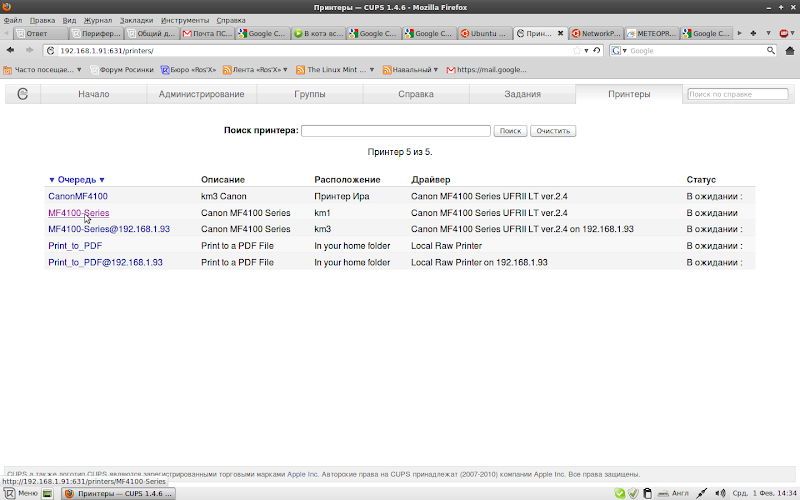Focus the Поиск принтера input field
This screenshot has height=500, width=800.
[x=396, y=131]
